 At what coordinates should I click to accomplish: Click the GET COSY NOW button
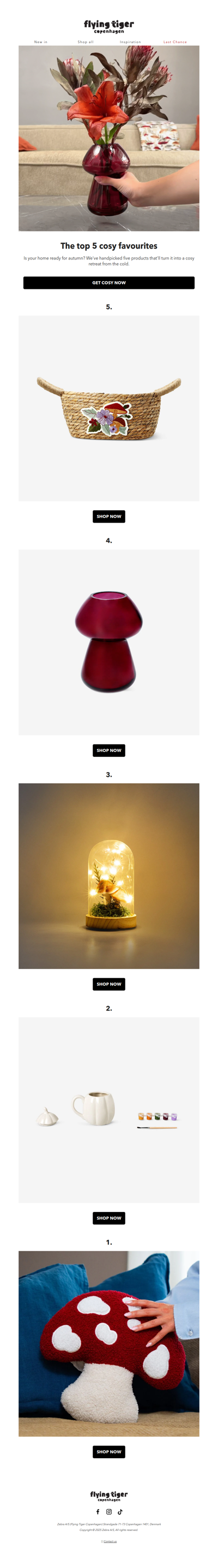click(108, 282)
